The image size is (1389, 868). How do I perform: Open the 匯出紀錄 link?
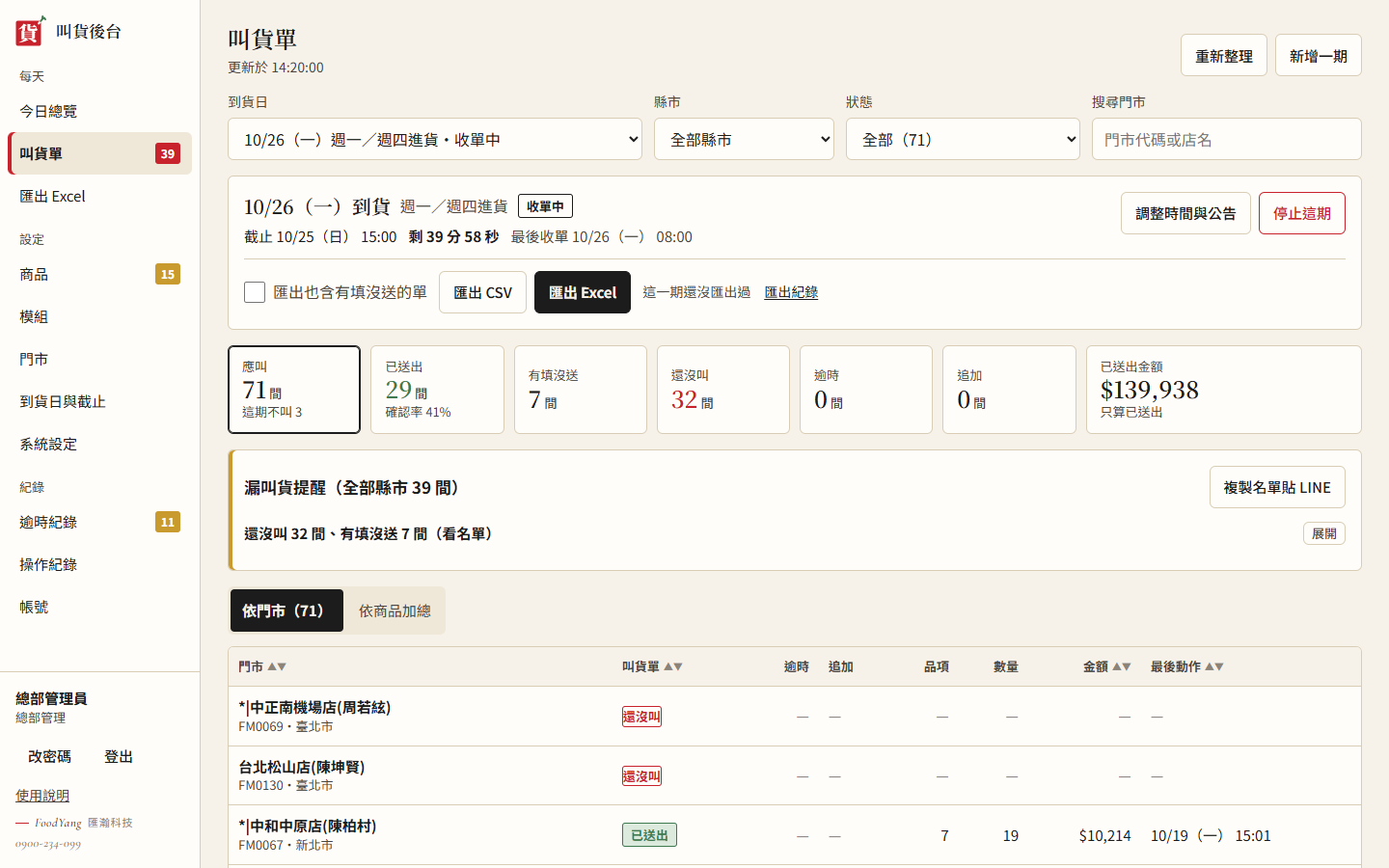pyautogui.click(x=791, y=292)
